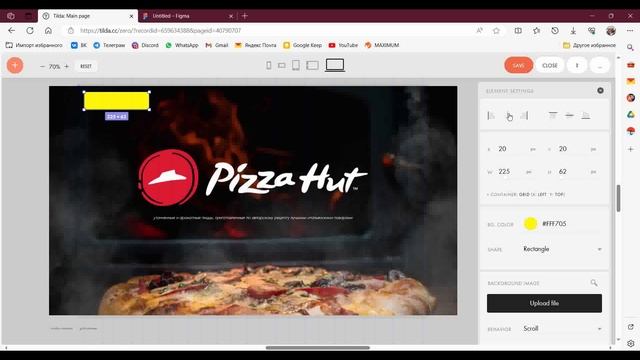Go back in browser history
Screen dimensions: 640x360
pos(12,31)
